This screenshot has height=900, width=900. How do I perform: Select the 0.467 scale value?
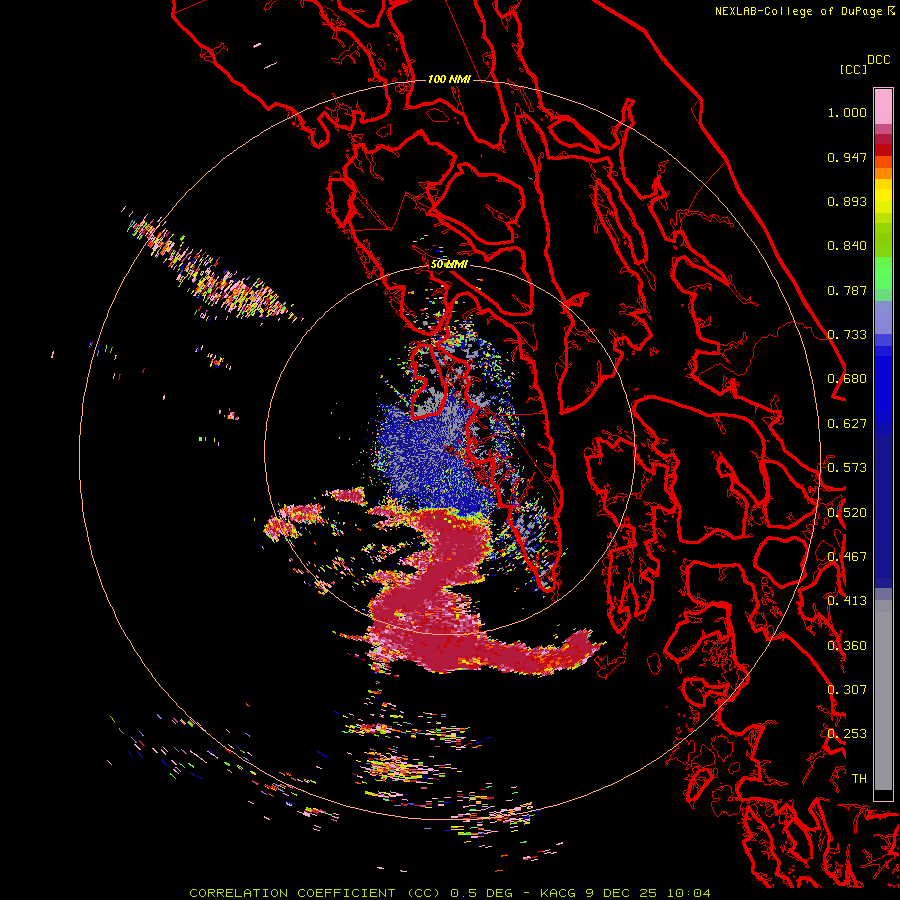[x=847, y=557]
